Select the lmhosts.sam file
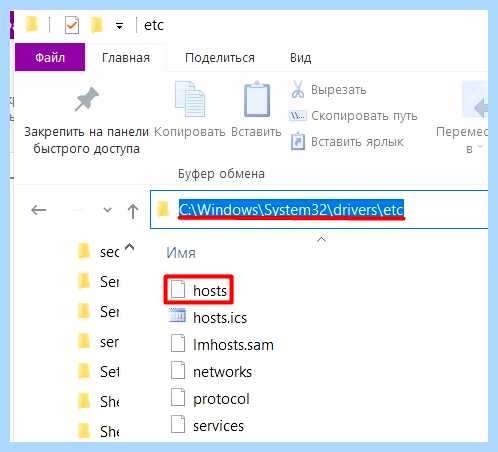Image resolution: width=498 pixels, height=452 pixels. click(x=222, y=345)
